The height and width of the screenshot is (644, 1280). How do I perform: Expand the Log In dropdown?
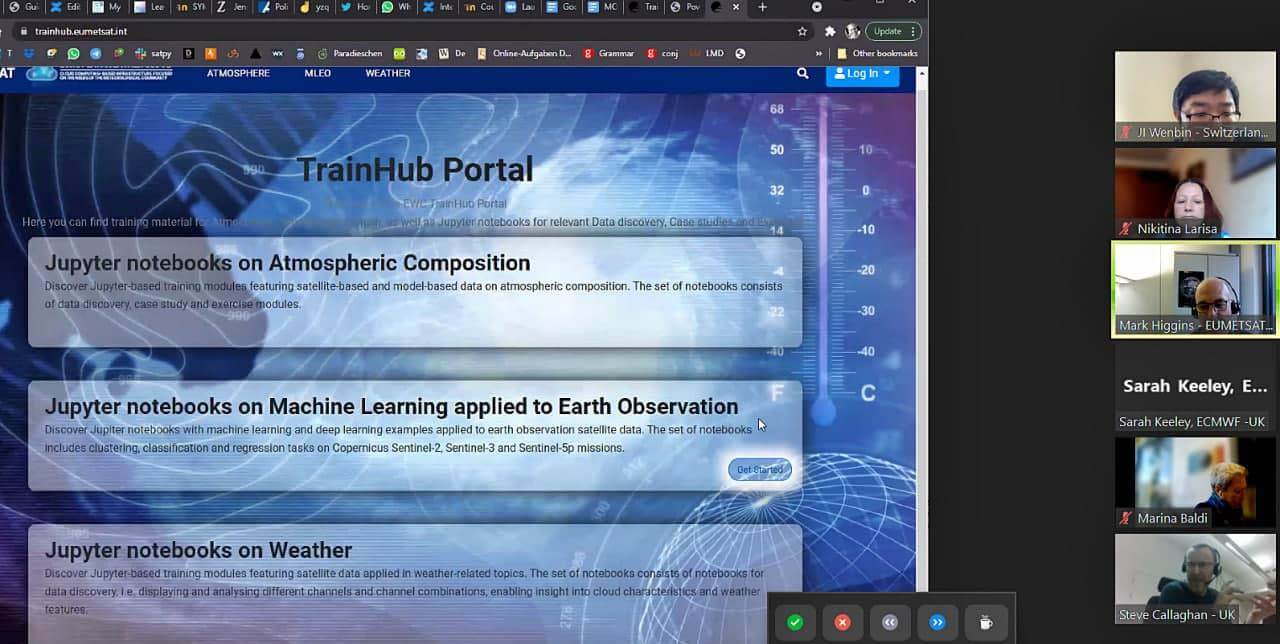click(x=862, y=74)
